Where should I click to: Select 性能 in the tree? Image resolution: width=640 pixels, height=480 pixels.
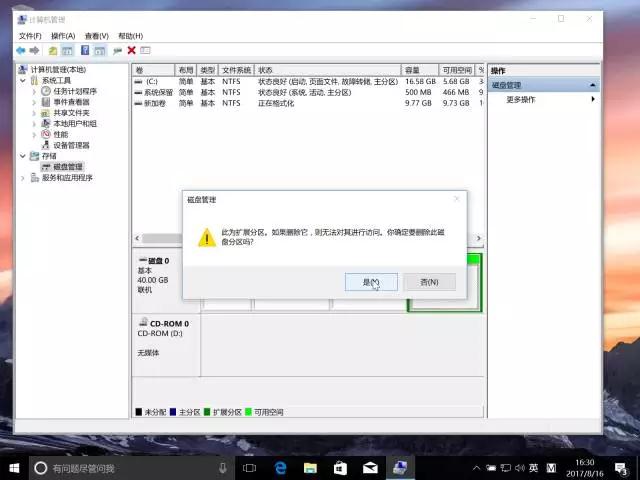(x=61, y=134)
